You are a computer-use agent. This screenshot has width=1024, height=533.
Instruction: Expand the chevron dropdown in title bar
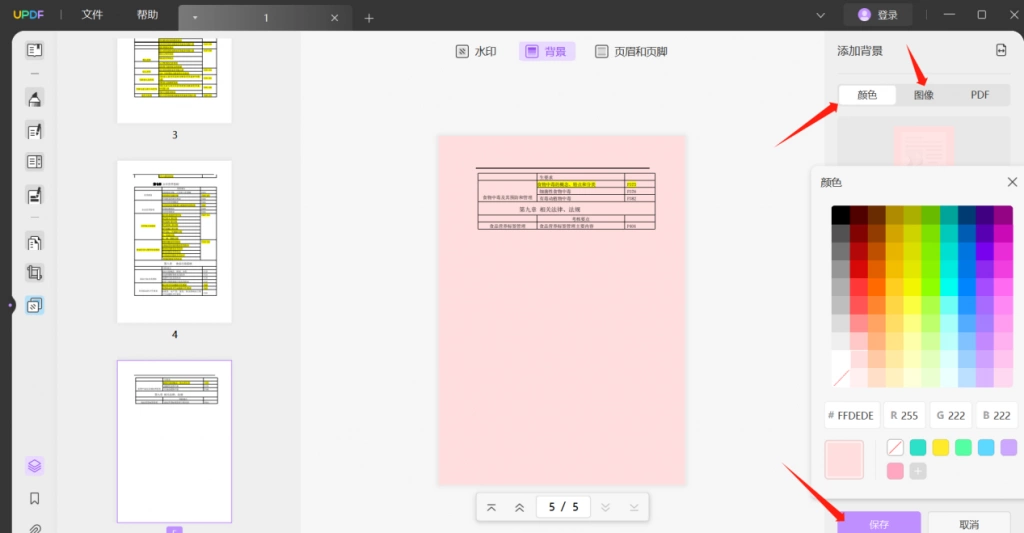point(820,15)
